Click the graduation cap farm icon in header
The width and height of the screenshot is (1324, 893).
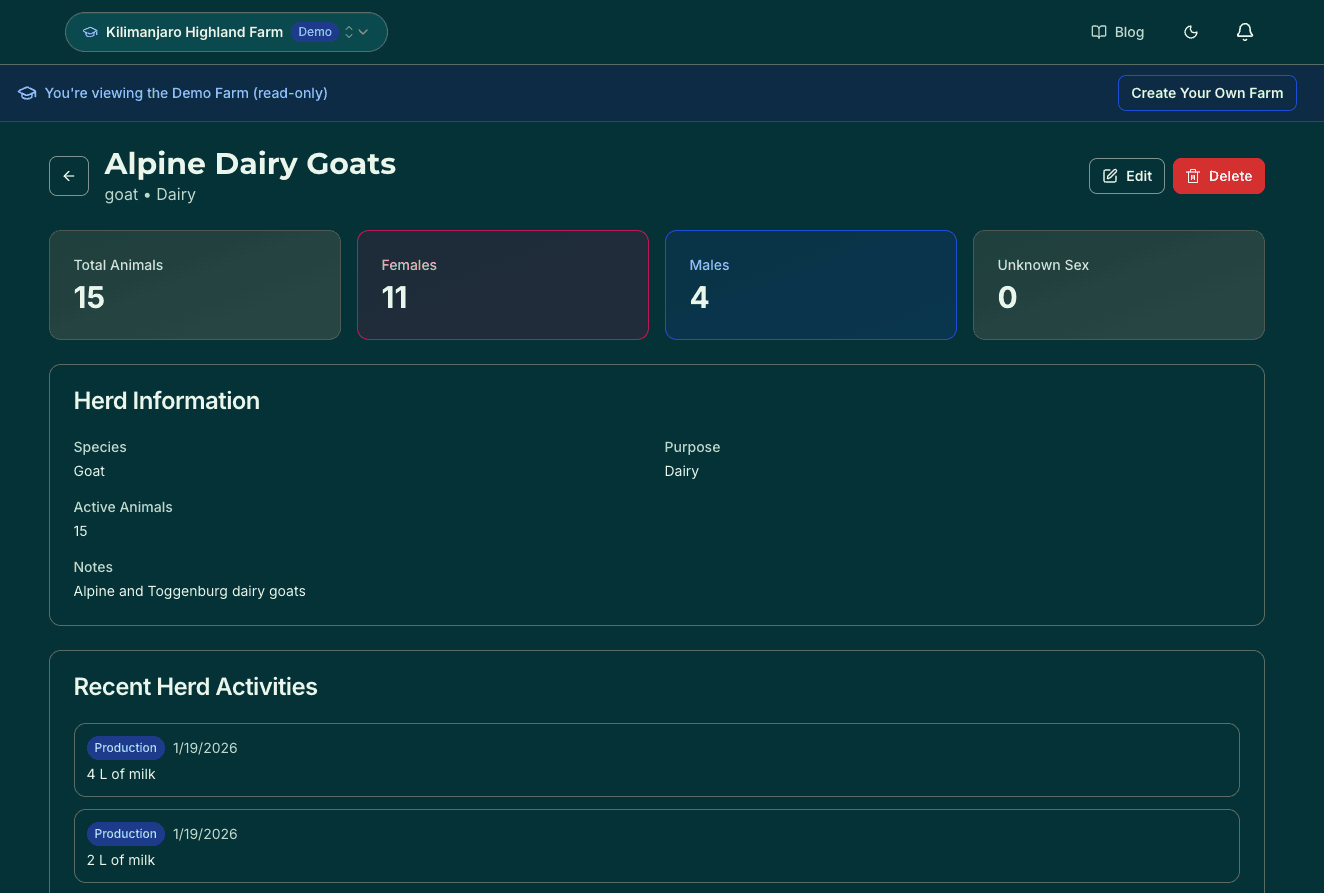tap(89, 31)
